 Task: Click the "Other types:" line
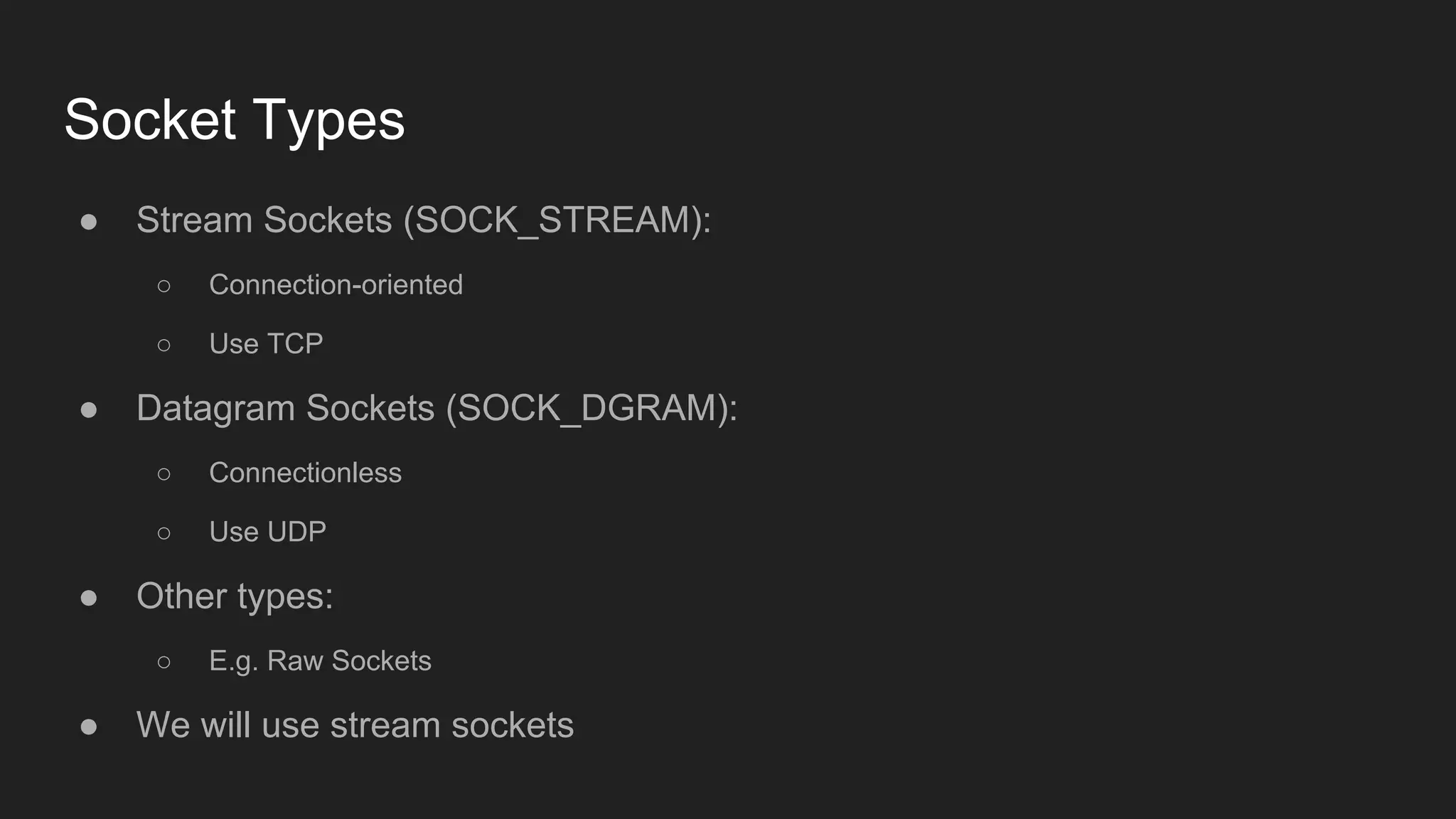click(x=235, y=596)
